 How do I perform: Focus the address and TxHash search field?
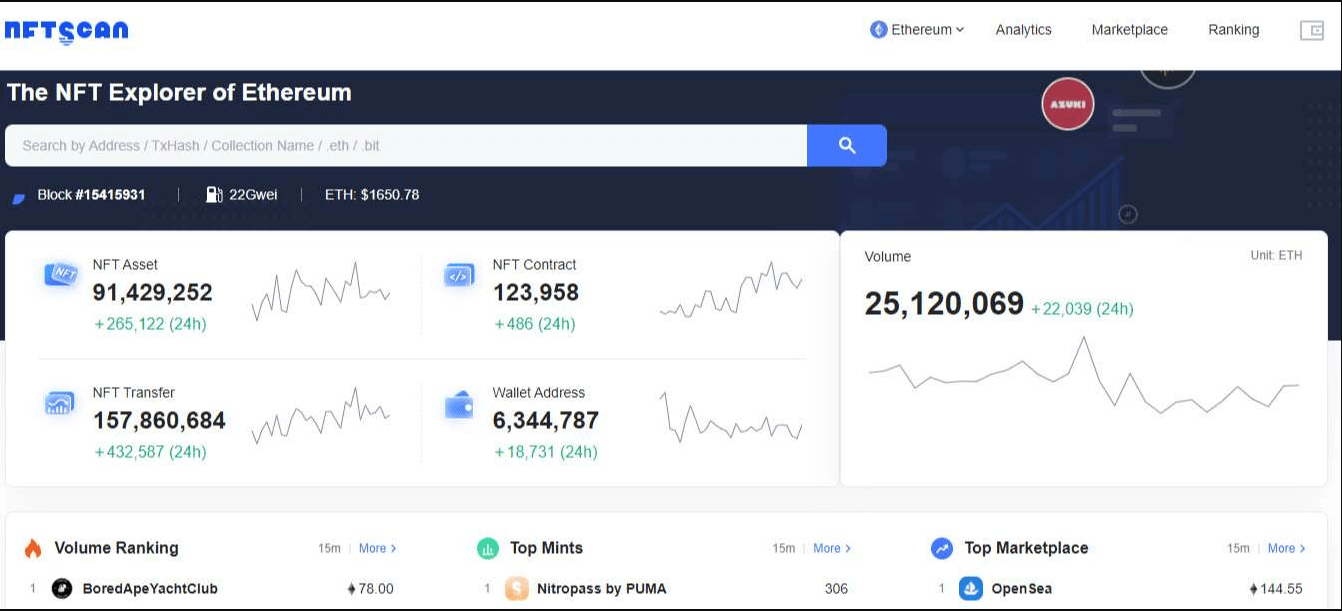pyautogui.click(x=406, y=145)
